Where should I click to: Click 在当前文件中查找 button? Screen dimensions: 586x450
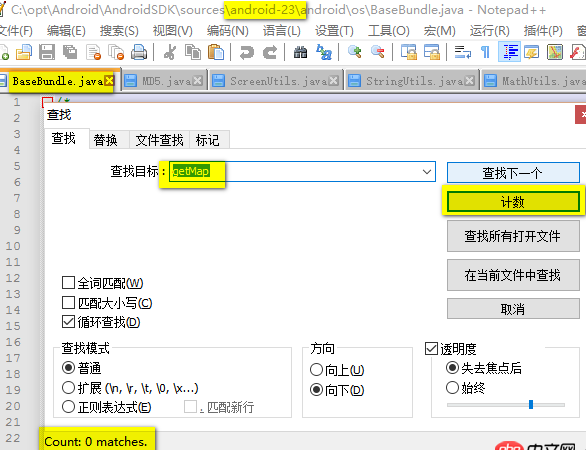513,275
